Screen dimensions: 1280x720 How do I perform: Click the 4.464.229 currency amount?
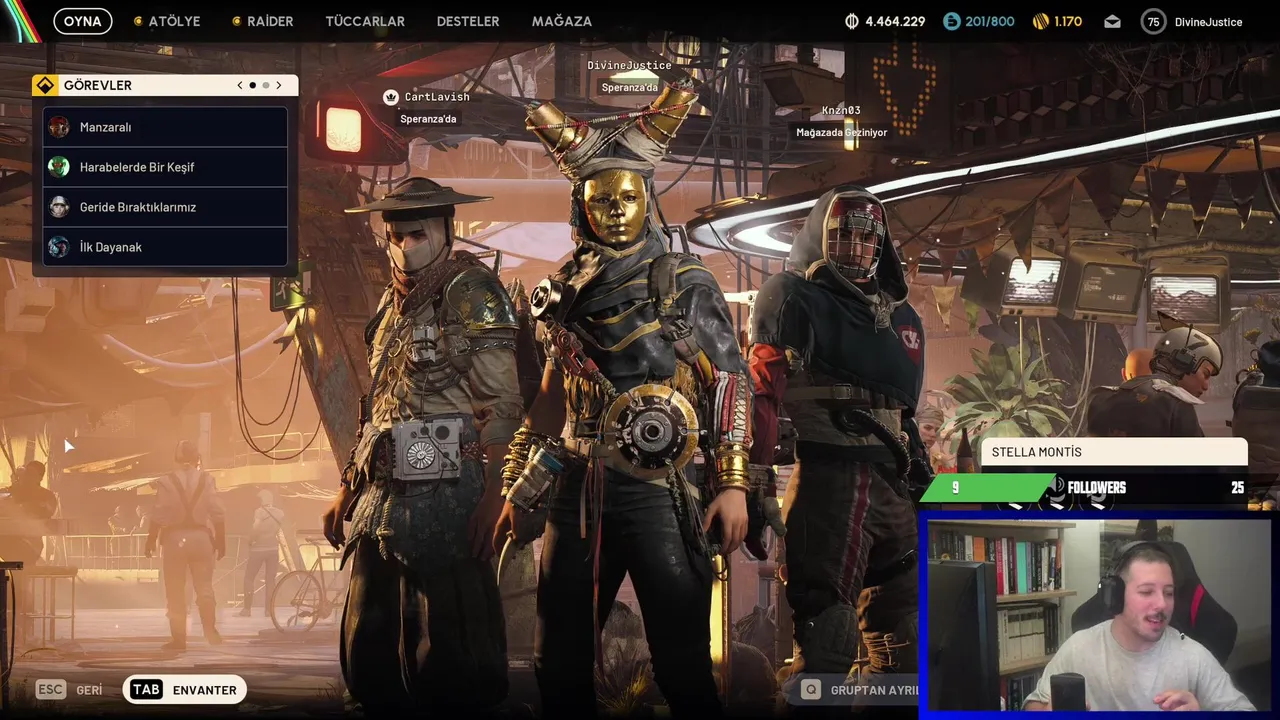[895, 21]
